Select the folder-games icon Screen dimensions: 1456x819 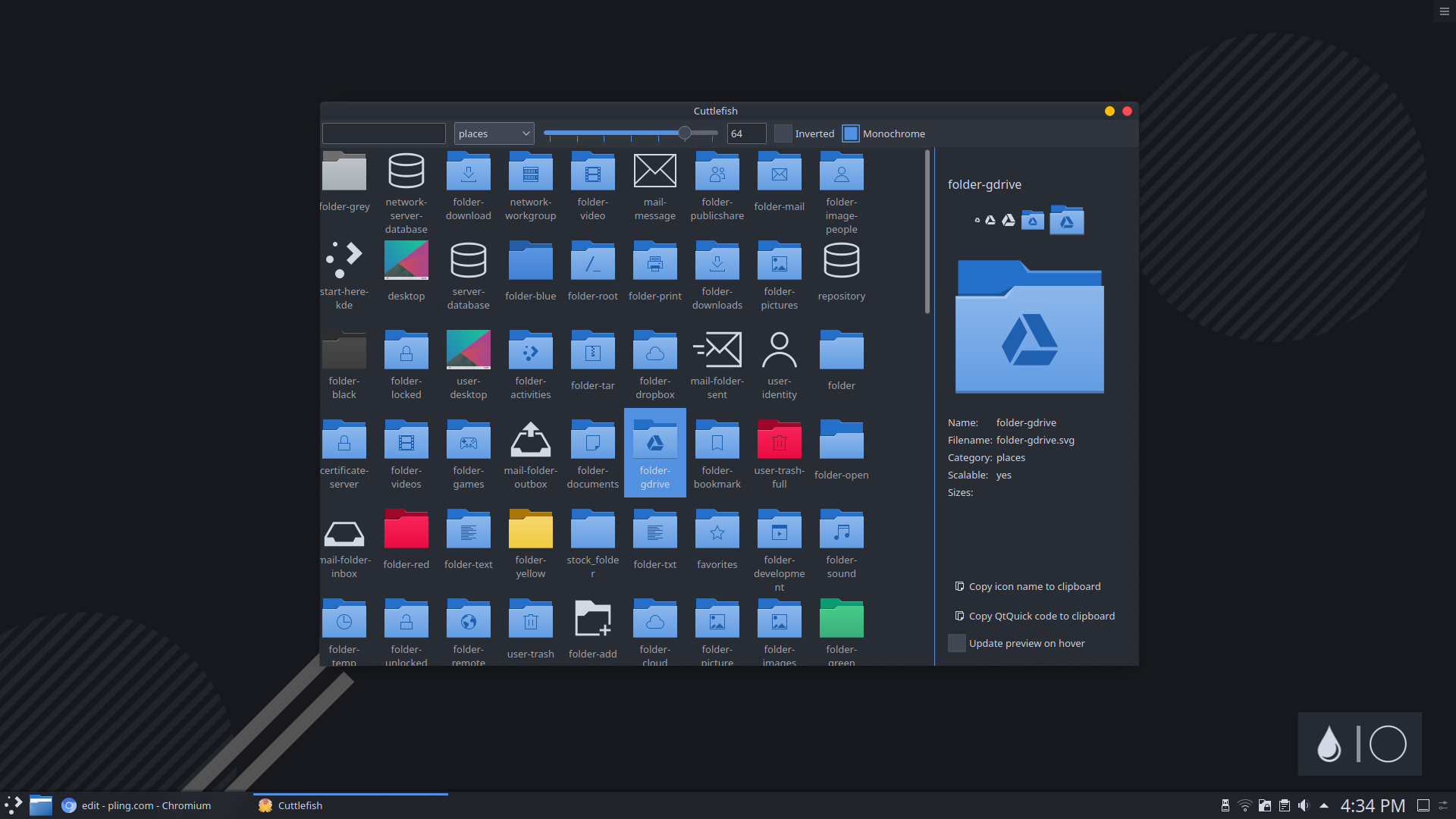(x=469, y=439)
